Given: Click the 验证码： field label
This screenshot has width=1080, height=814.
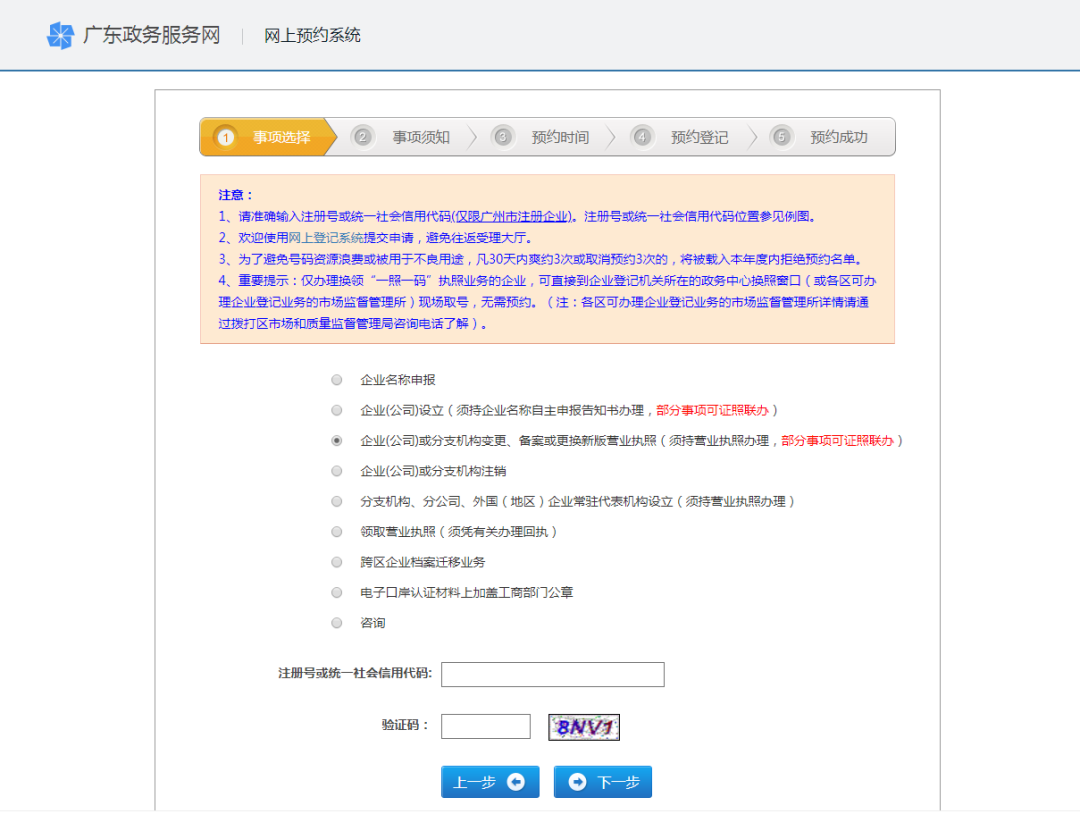Looking at the screenshot, I should (x=406, y=724).
